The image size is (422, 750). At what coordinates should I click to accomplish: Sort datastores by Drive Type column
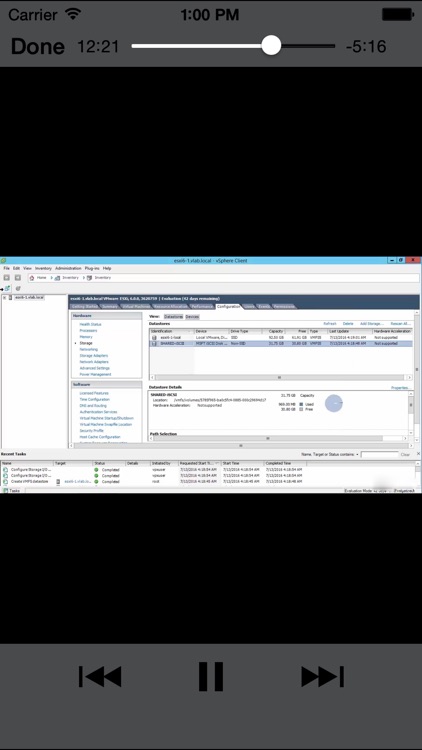[245, 331]
